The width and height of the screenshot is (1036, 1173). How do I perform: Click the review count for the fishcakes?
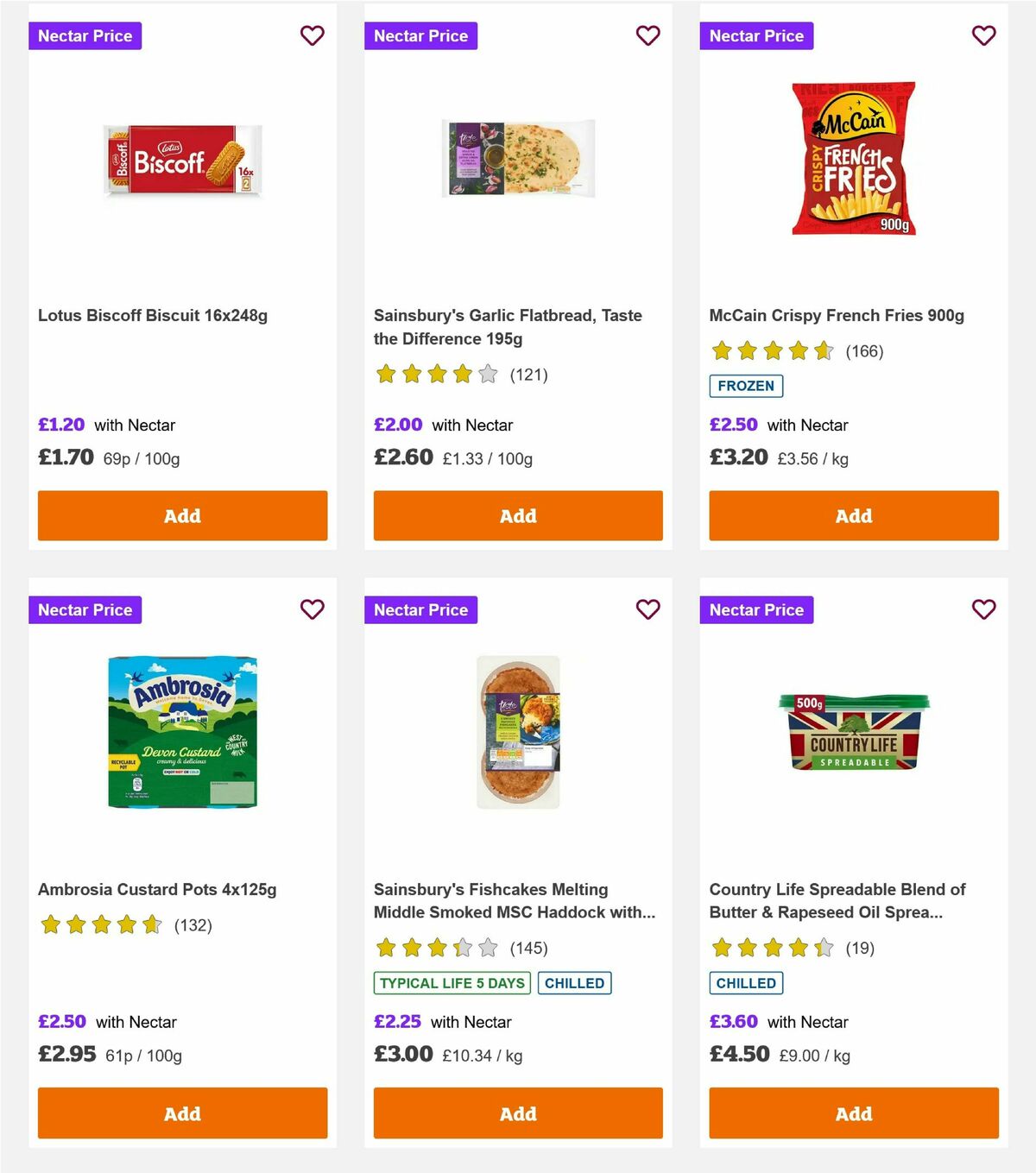tap(529, 948)
